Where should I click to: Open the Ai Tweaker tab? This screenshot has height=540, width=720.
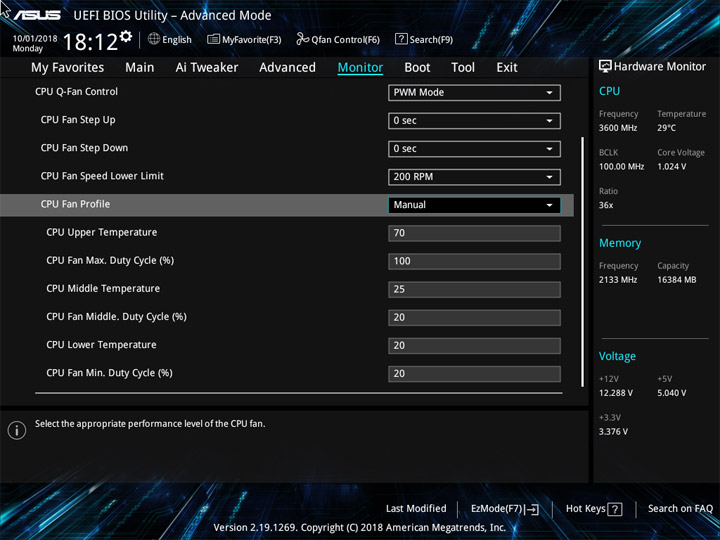[x=207, y=68]
